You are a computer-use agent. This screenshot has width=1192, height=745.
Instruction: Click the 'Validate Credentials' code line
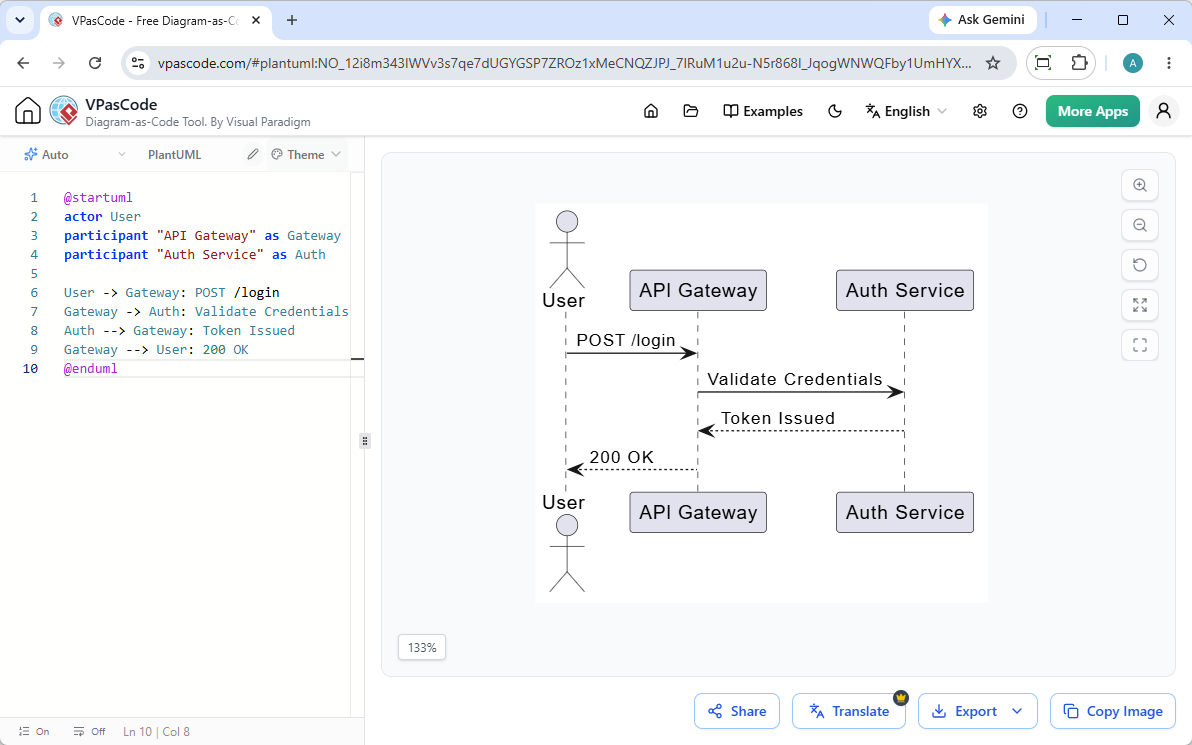pos(206,312)
